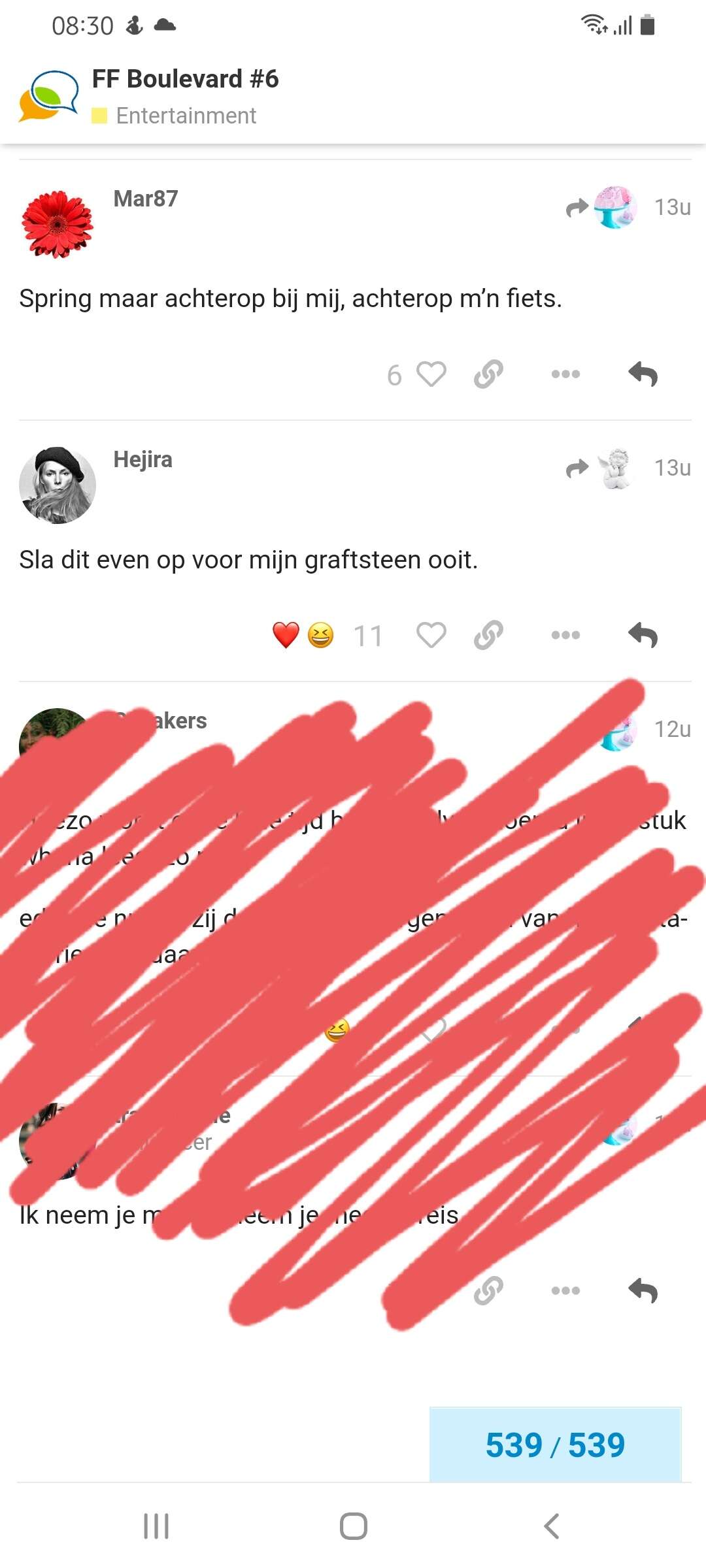The image size is (706, 1568).
Task: Open the 539 / 539 topic progress navigator
Action: (x=555, y=1445)
